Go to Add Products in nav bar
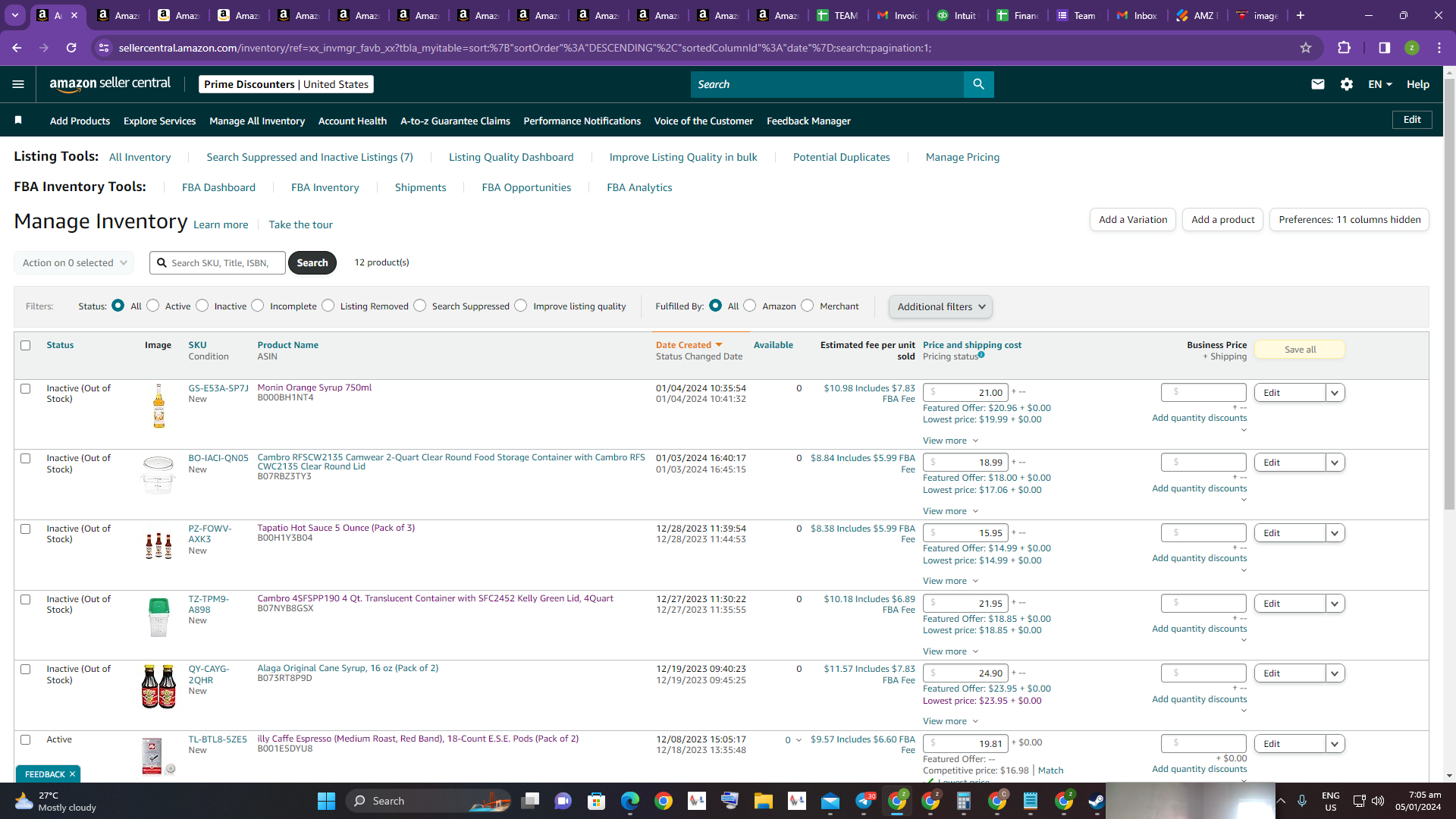The image size is (1456, 819). (x=80, y=121)
